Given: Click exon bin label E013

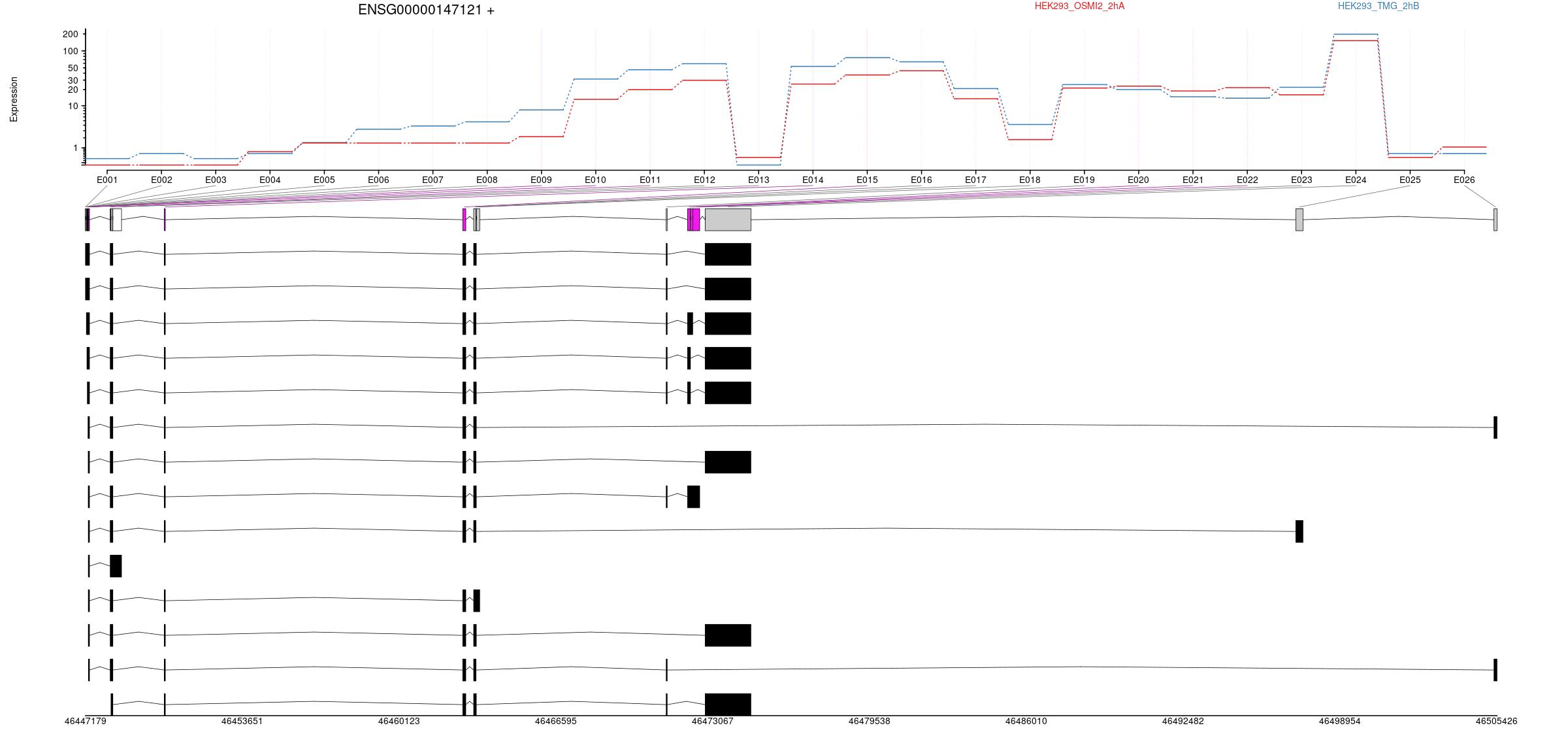Looking at the screenshot, I should point(759,180).
